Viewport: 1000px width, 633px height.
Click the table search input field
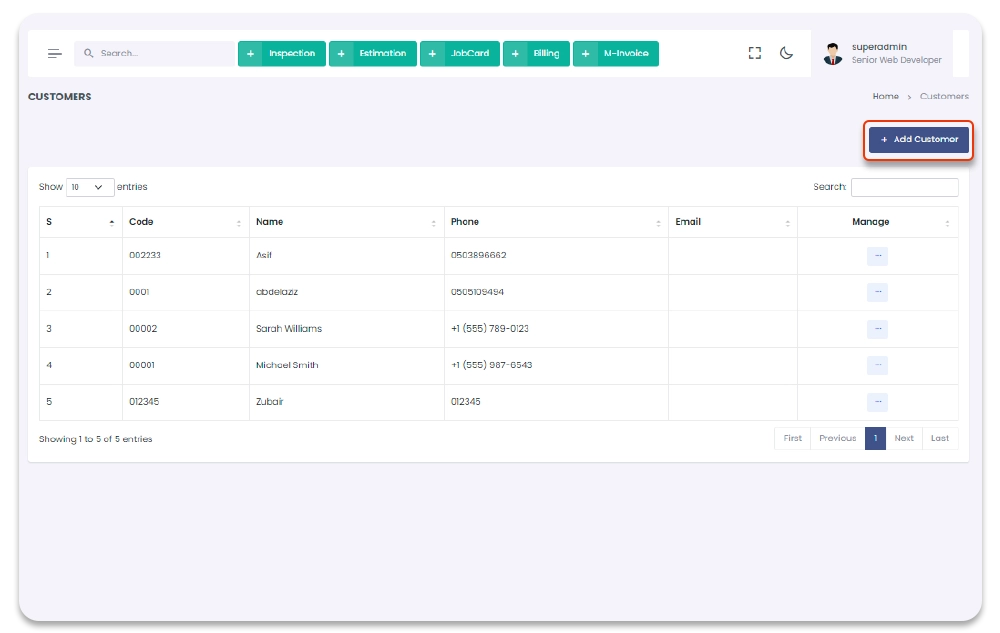pyautogui.click(x=904, y=187)
